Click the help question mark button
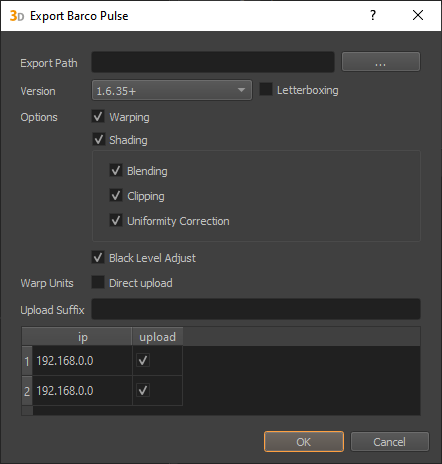 coord(373,15)
